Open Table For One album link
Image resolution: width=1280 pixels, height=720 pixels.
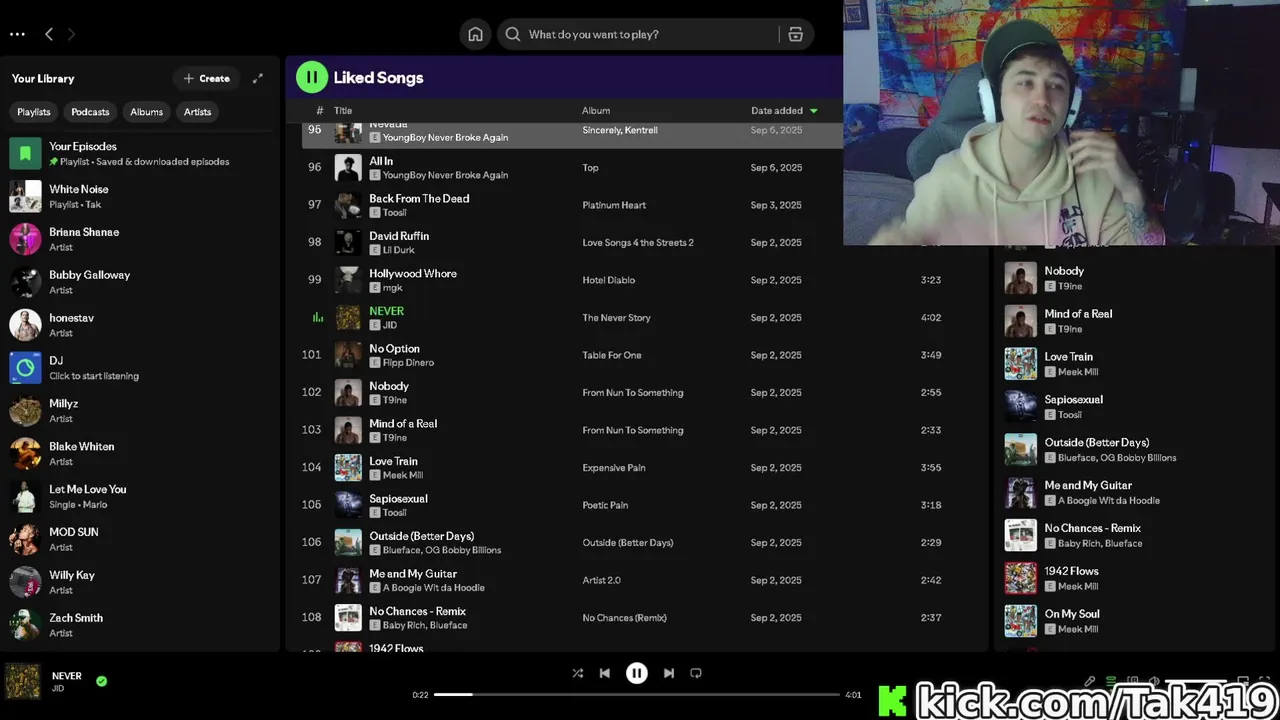[x=612, y=355]
